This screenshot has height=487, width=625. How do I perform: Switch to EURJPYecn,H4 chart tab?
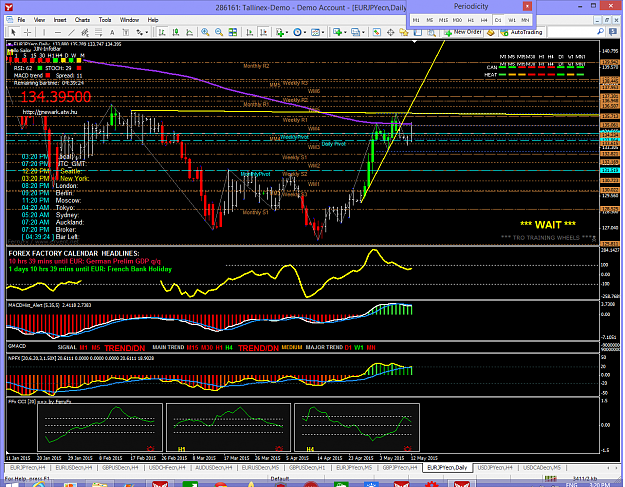27,467
